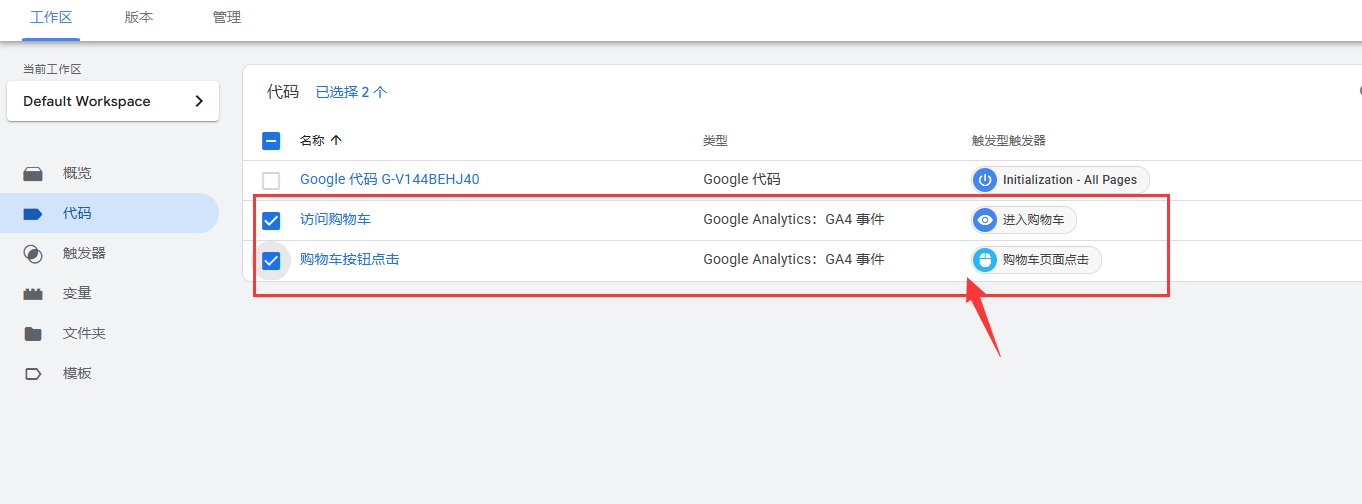Click the power icon on Initialization trigger
The height and width of the screenshot is (504, 1362).
pyautogui.click(x=985, y=180)
